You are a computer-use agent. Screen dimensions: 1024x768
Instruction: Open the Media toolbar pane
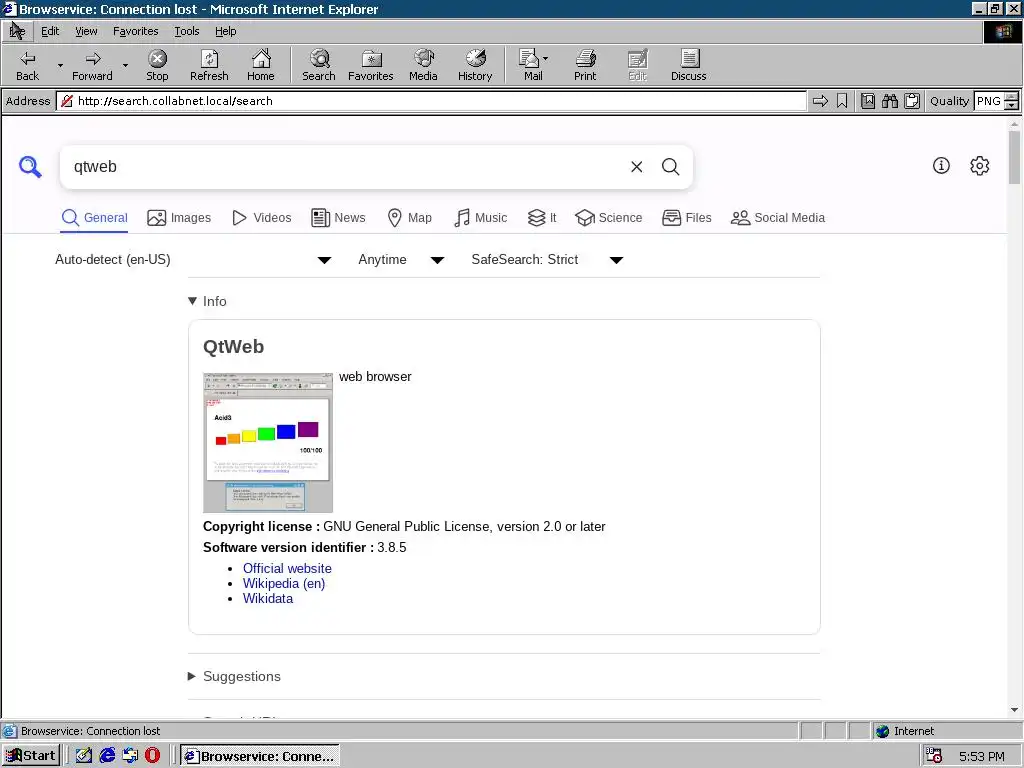(423, 65)
